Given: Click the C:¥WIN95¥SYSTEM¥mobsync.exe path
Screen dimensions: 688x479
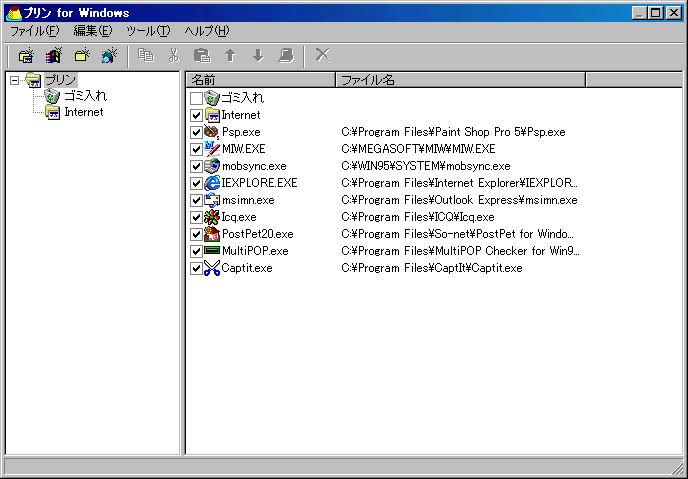Looking at the screenshot, I should 426,166.
